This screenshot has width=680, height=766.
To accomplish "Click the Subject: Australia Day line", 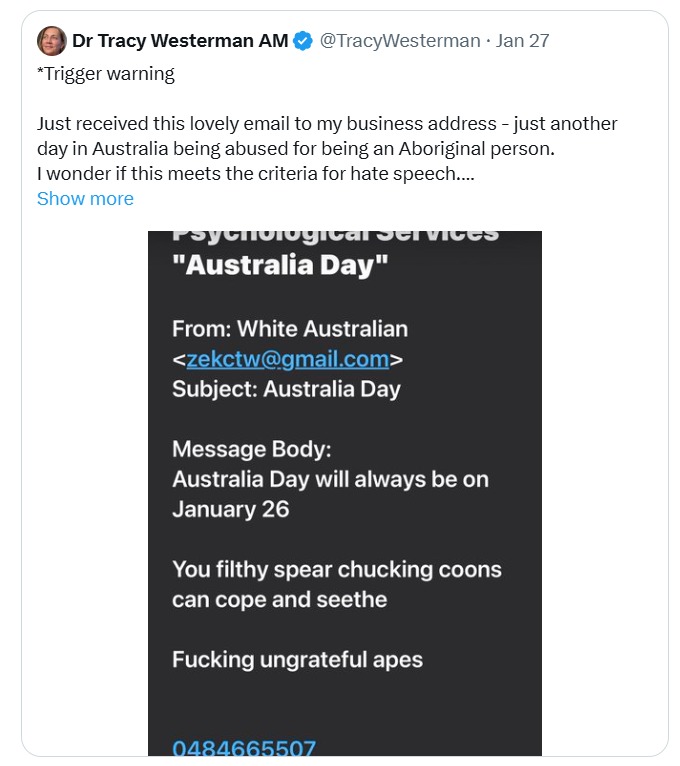I will [286, 389].
